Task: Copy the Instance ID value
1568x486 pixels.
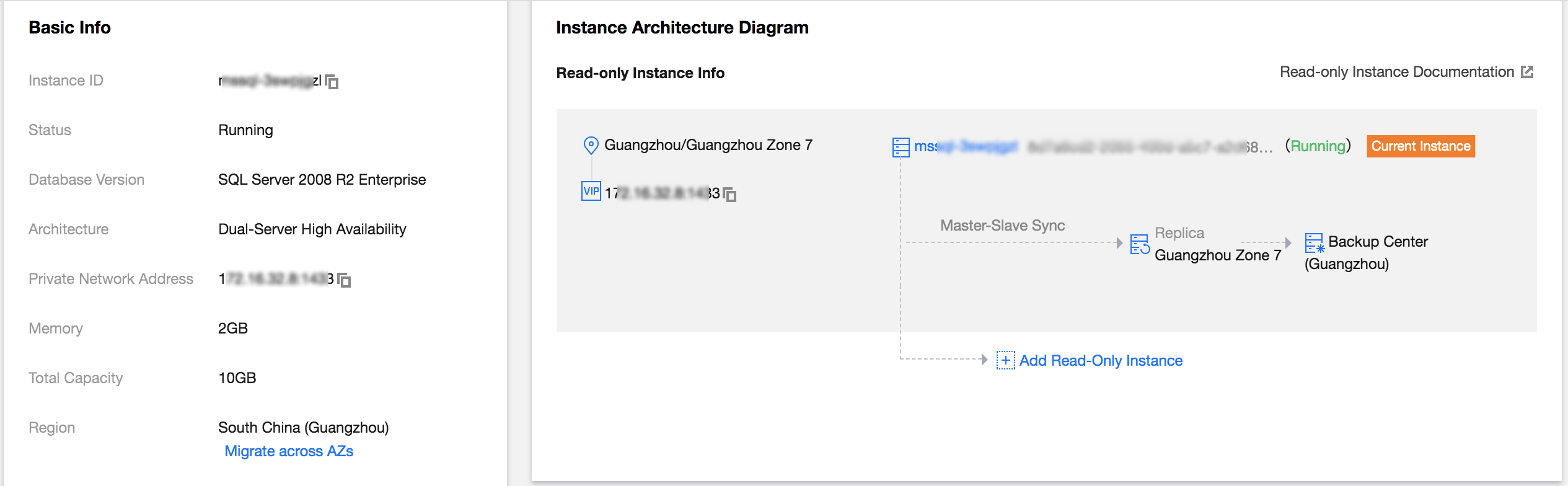Action: [332, 82]
